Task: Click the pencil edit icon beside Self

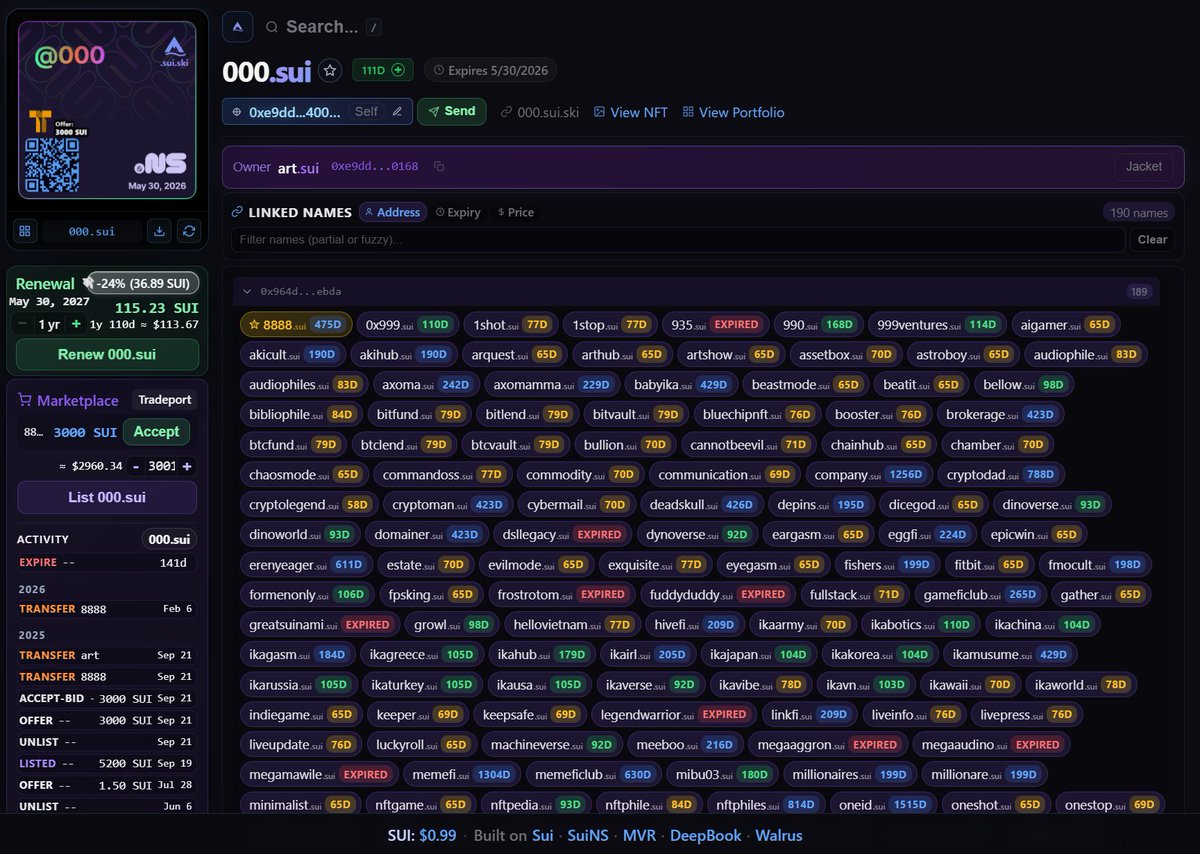Action: [397, 111]
